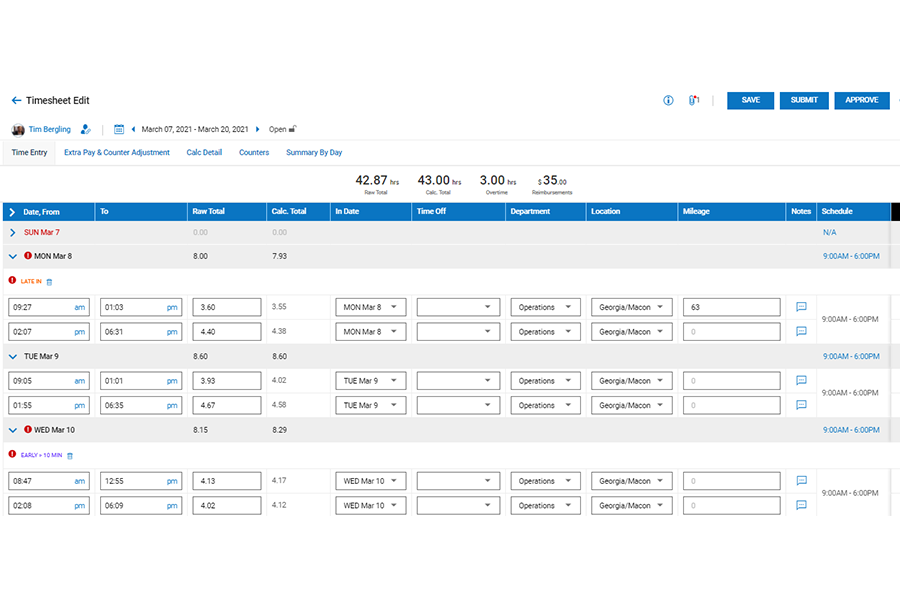
Task: Go to the next pay period arrow
Action: [x=258, y=130]
